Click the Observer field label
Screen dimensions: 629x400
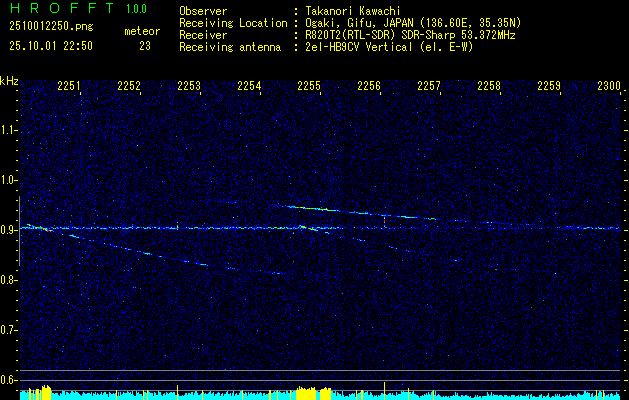pyautogui.click(x=203, y=11)
